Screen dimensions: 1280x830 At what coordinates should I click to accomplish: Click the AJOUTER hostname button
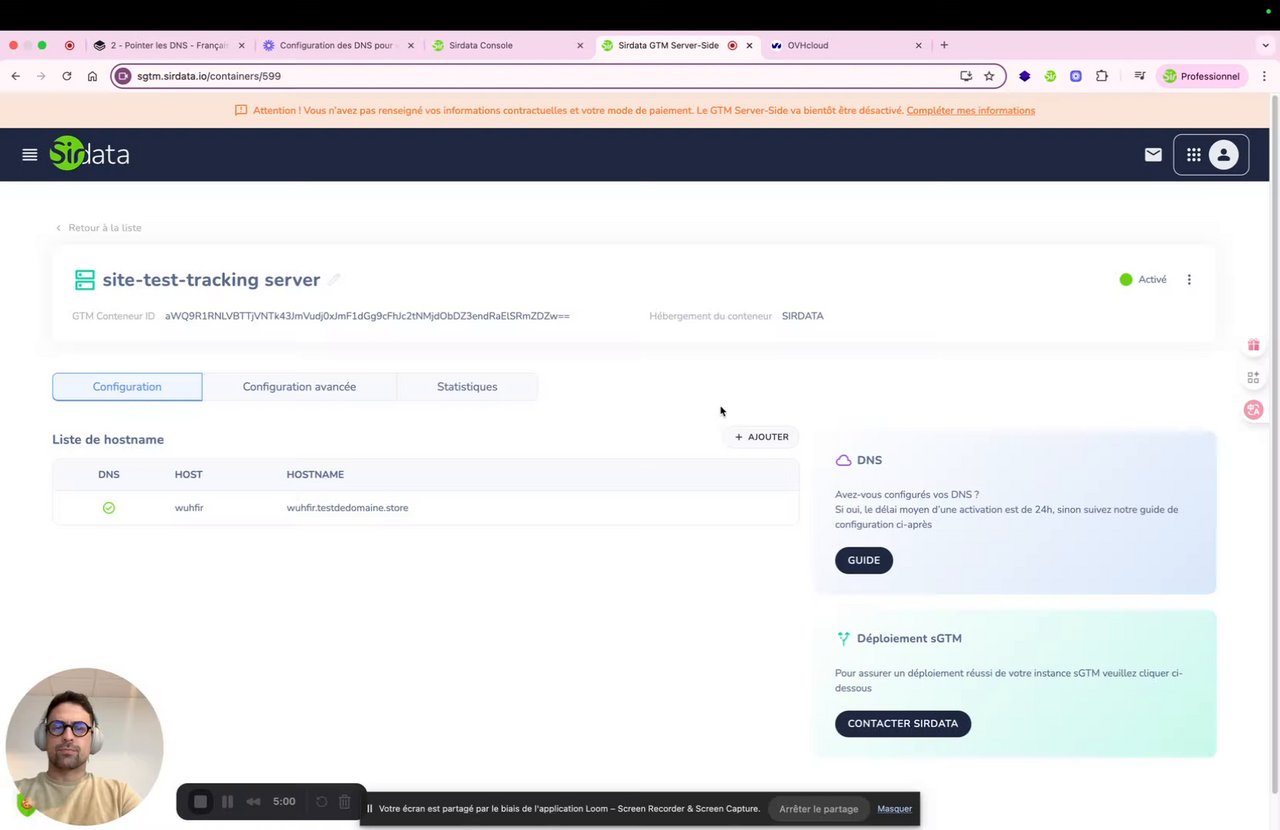[762, 437]
